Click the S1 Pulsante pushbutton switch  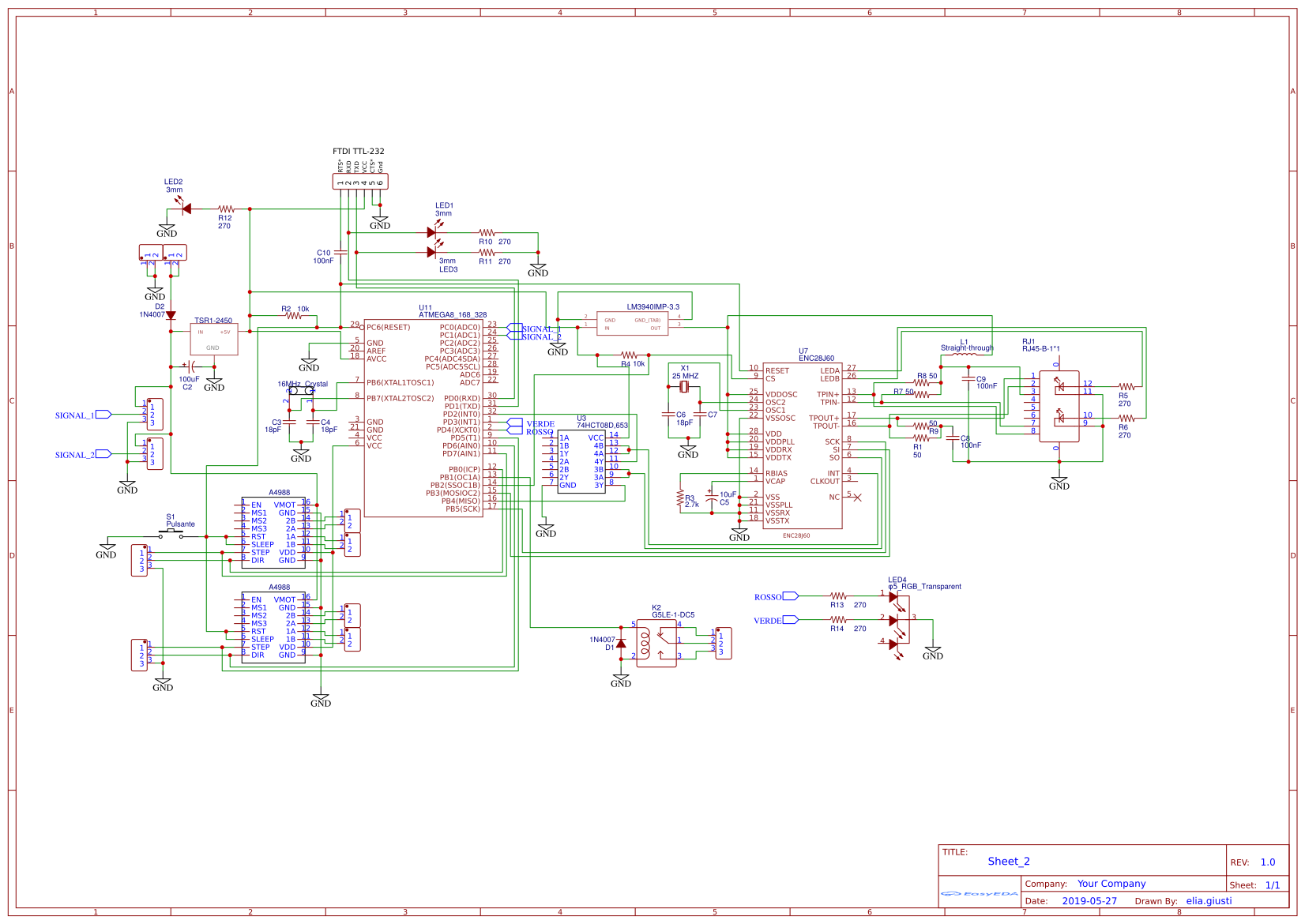(171, 532)
